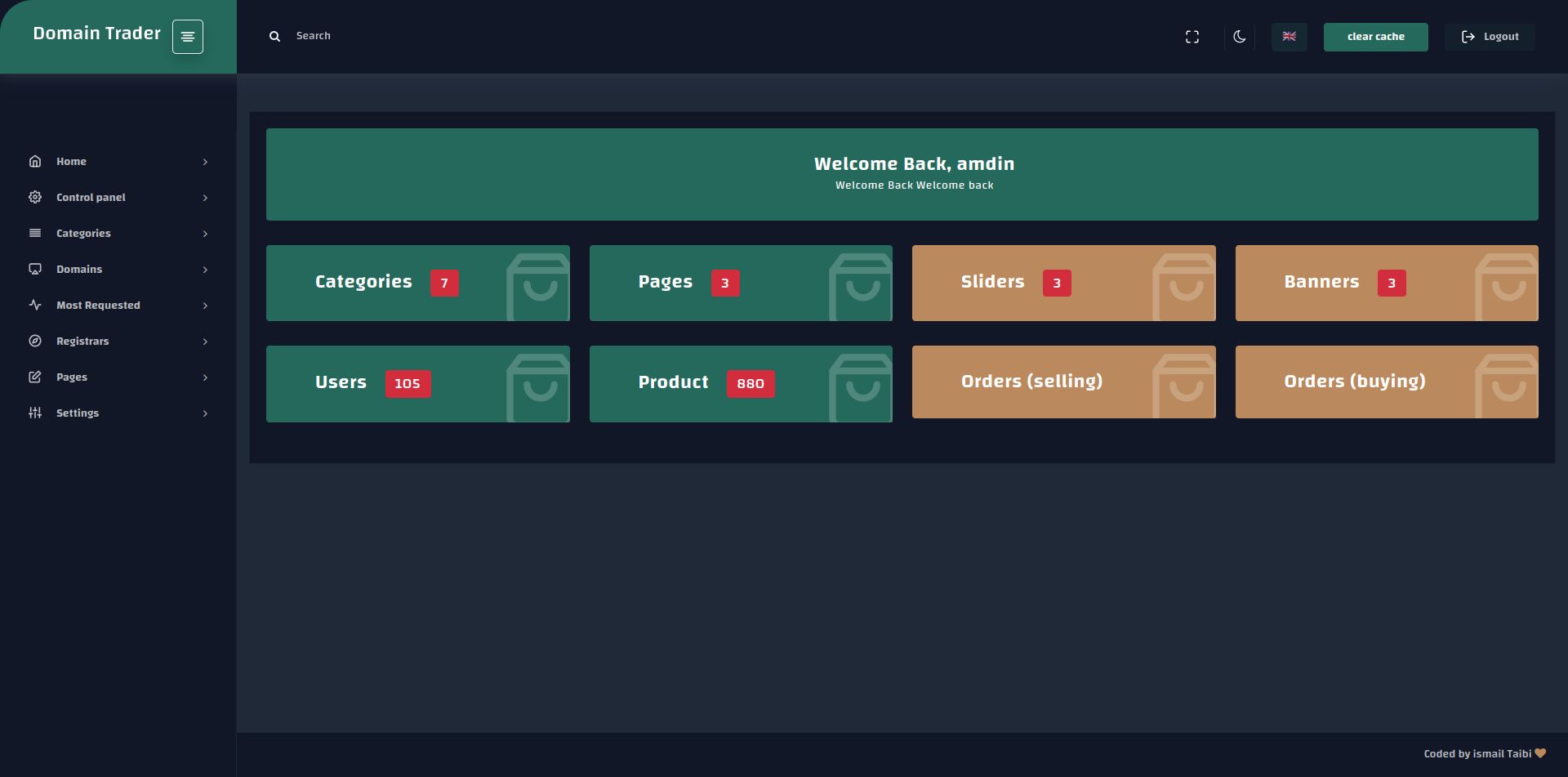Image resolution: width=1568 pixels, height=777 pixels.
Task: Click the Coded by ismail Taibi text
Action: [1477, 754]
